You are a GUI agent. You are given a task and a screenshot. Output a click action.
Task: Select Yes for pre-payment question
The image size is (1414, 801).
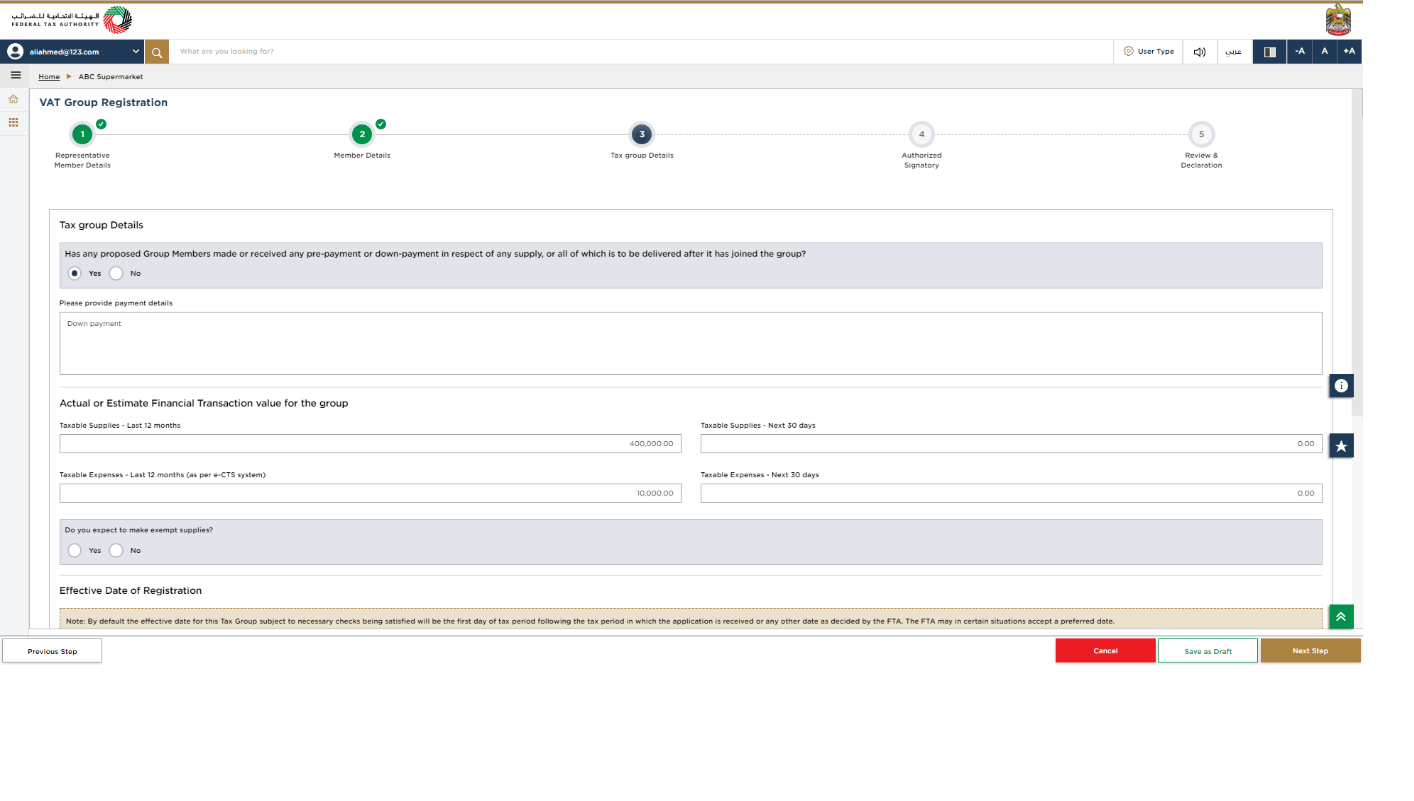[x=74, y=273]
